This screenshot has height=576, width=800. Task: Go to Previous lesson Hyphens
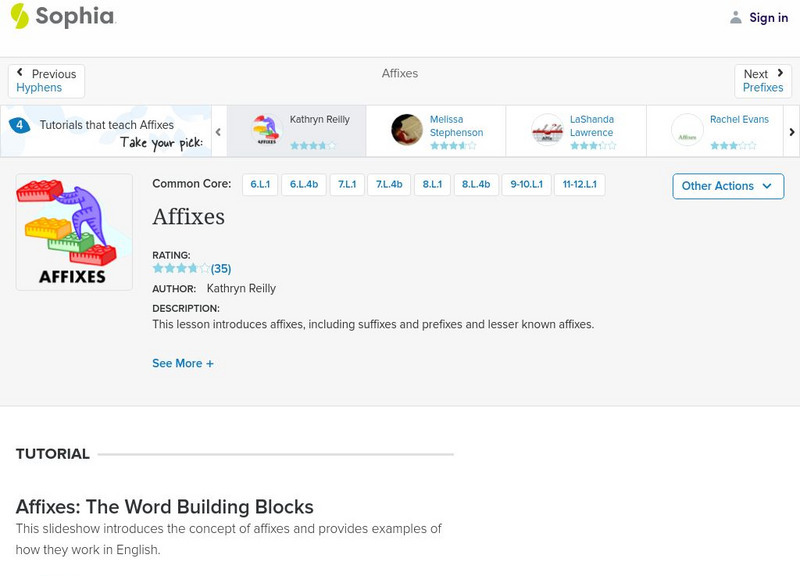coord(46,81)
